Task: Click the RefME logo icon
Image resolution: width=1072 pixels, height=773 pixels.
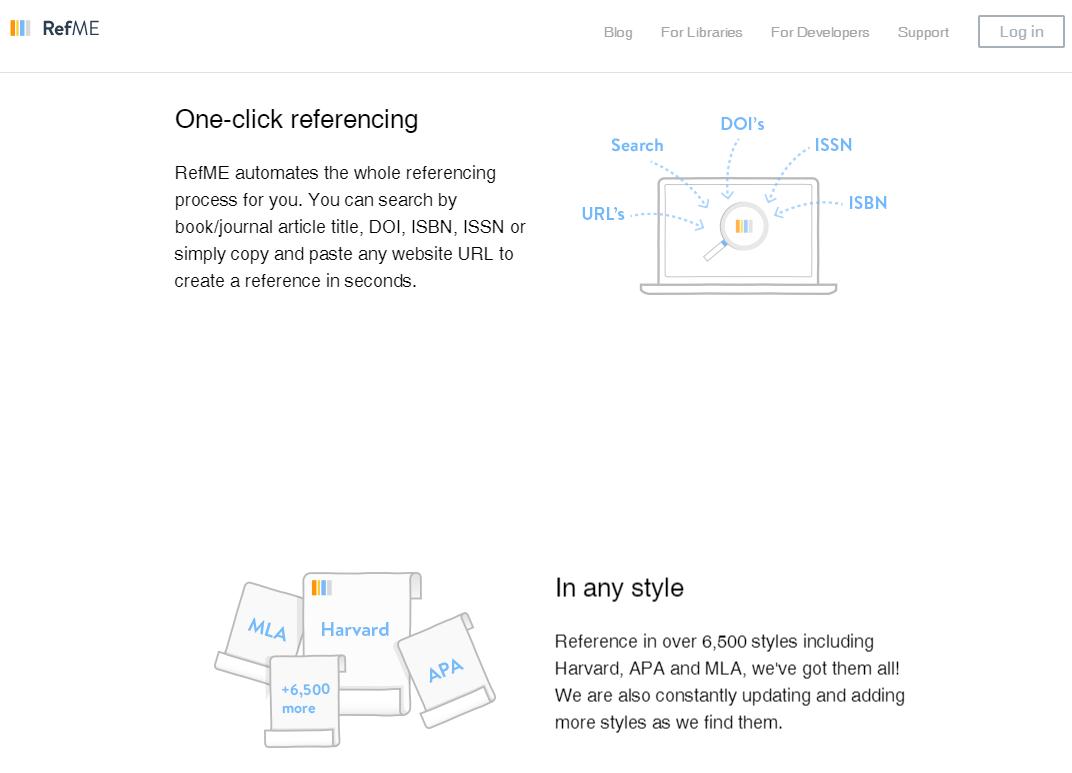Action: [x=21, y=28]
